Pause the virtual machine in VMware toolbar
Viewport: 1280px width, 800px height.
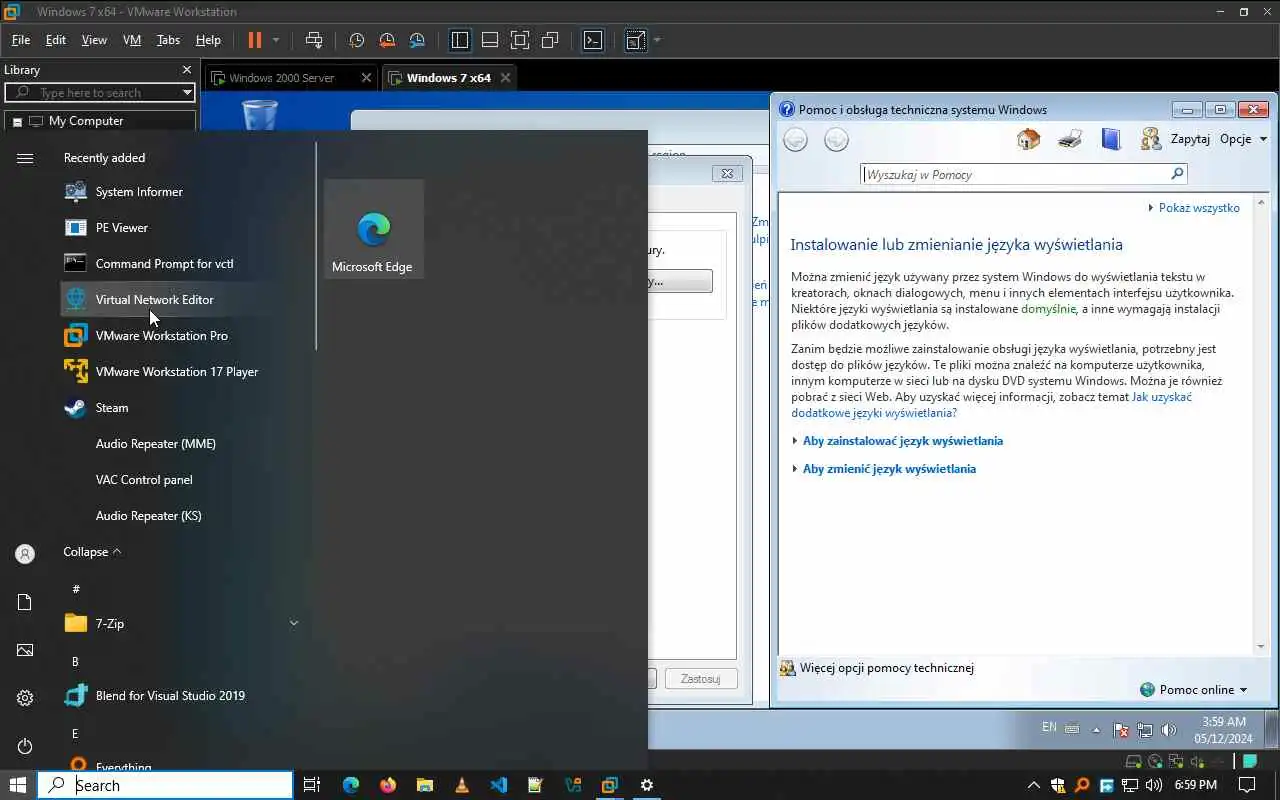coord(254,40)
